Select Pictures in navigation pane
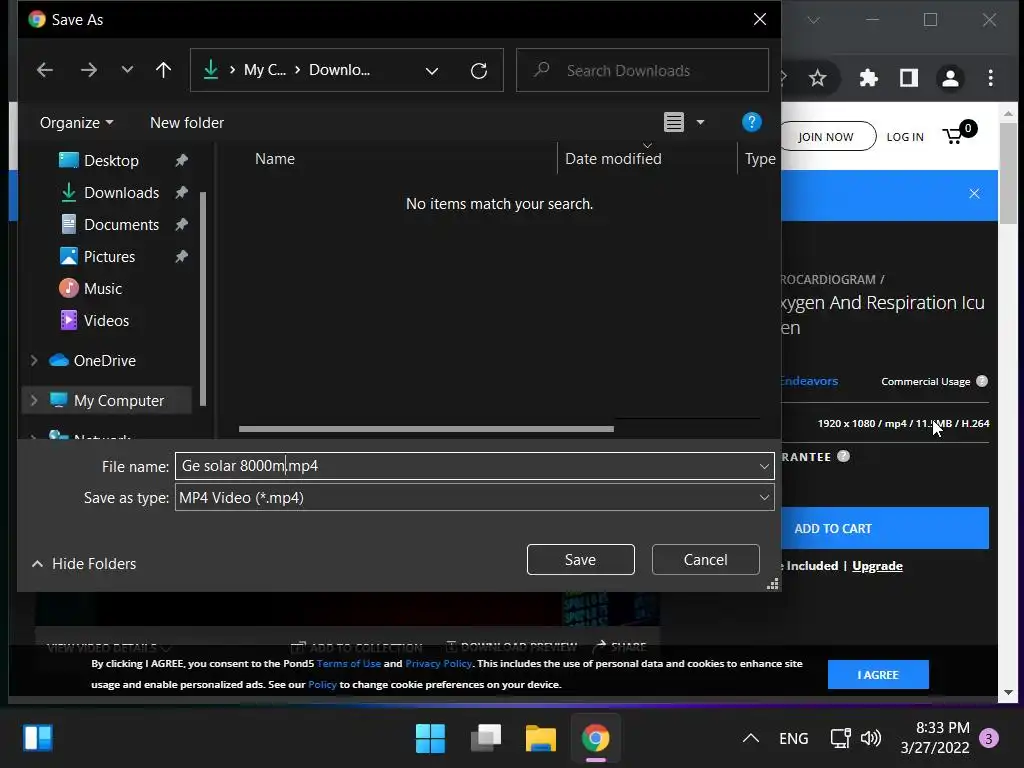The image size is (1024, 768). point(109,257)
